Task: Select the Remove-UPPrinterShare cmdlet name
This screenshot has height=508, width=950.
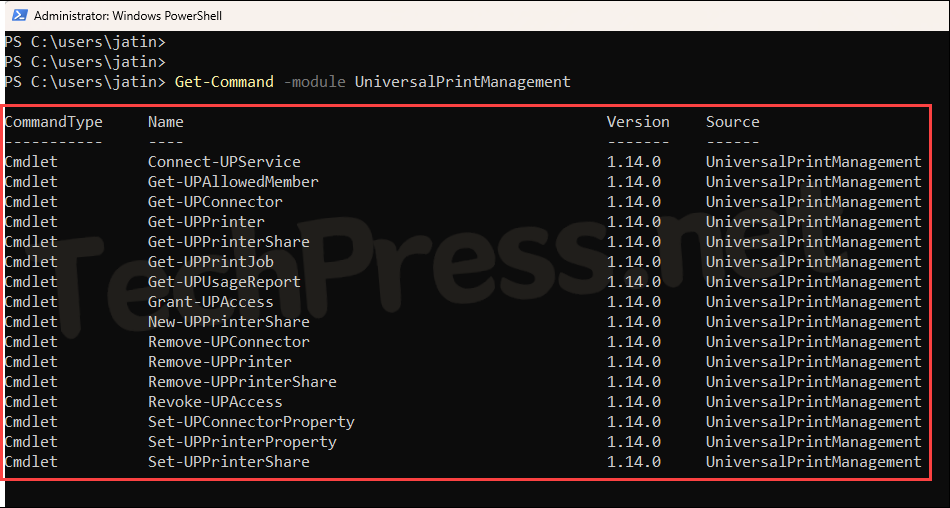Action: 242,382
